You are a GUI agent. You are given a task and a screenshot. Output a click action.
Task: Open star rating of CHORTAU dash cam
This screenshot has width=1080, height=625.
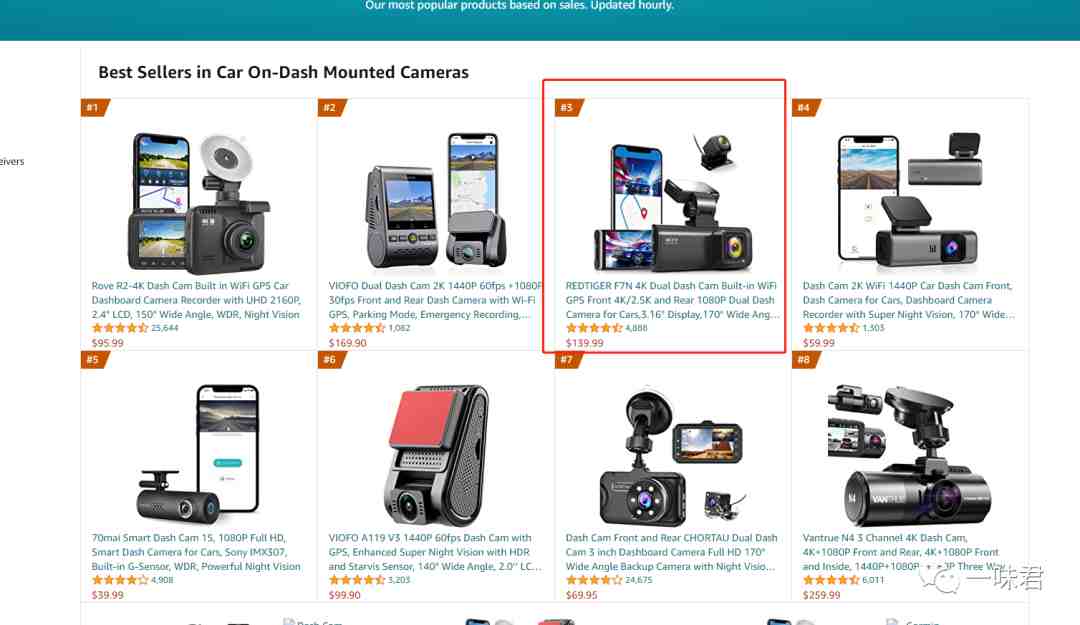point(594,580)
